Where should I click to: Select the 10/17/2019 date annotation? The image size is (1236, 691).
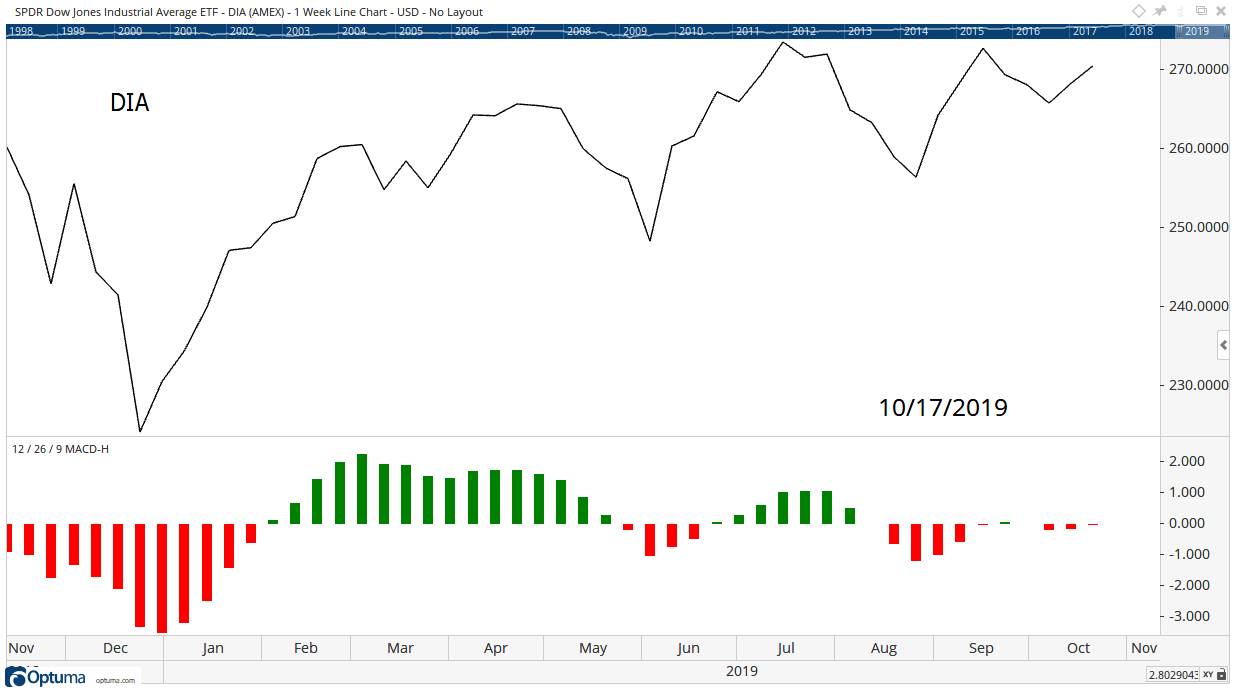(943, 408)
